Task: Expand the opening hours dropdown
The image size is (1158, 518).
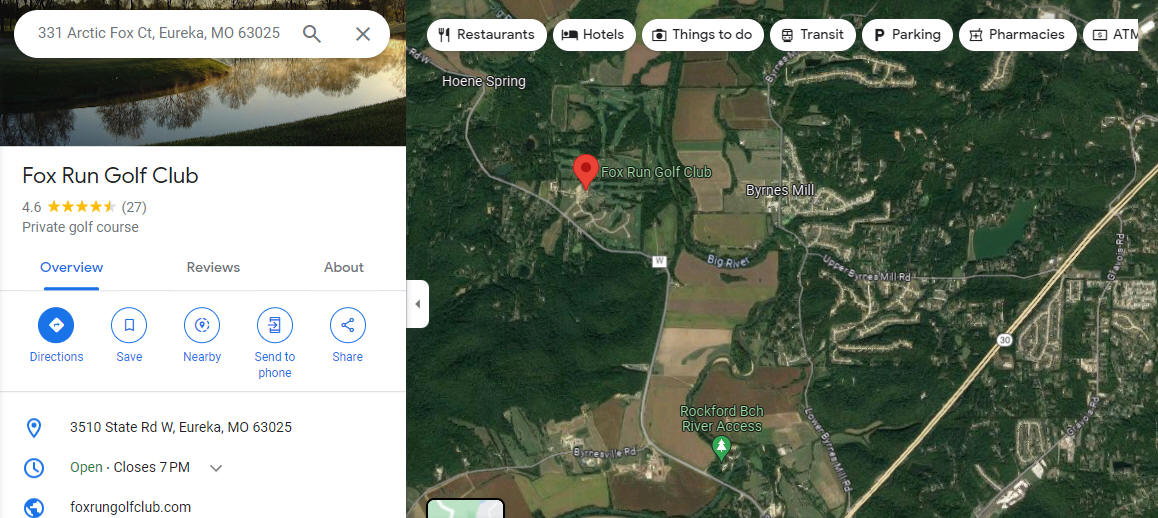Action: [216, 468]
